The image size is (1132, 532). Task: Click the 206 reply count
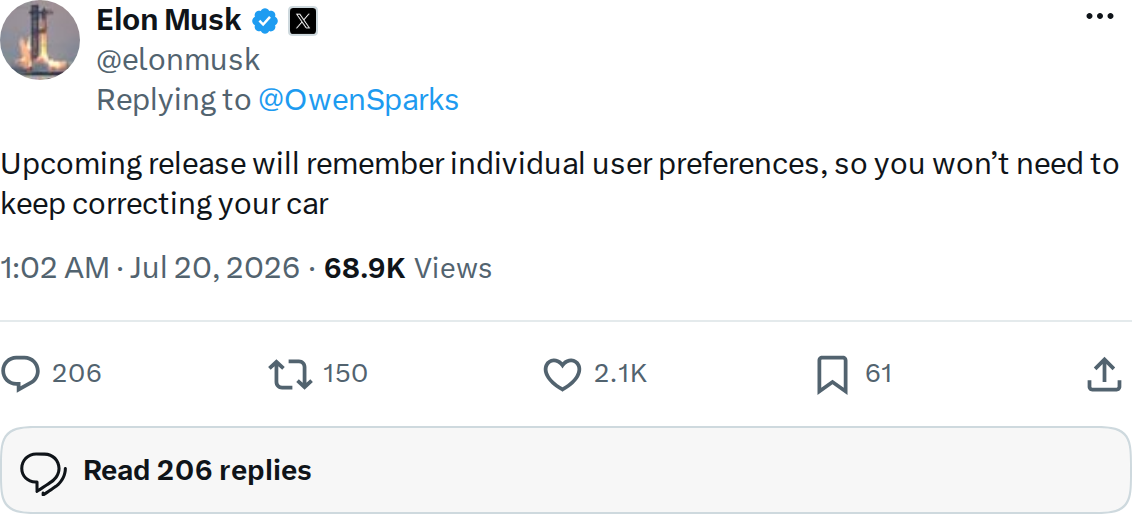[x=77, y=374]
